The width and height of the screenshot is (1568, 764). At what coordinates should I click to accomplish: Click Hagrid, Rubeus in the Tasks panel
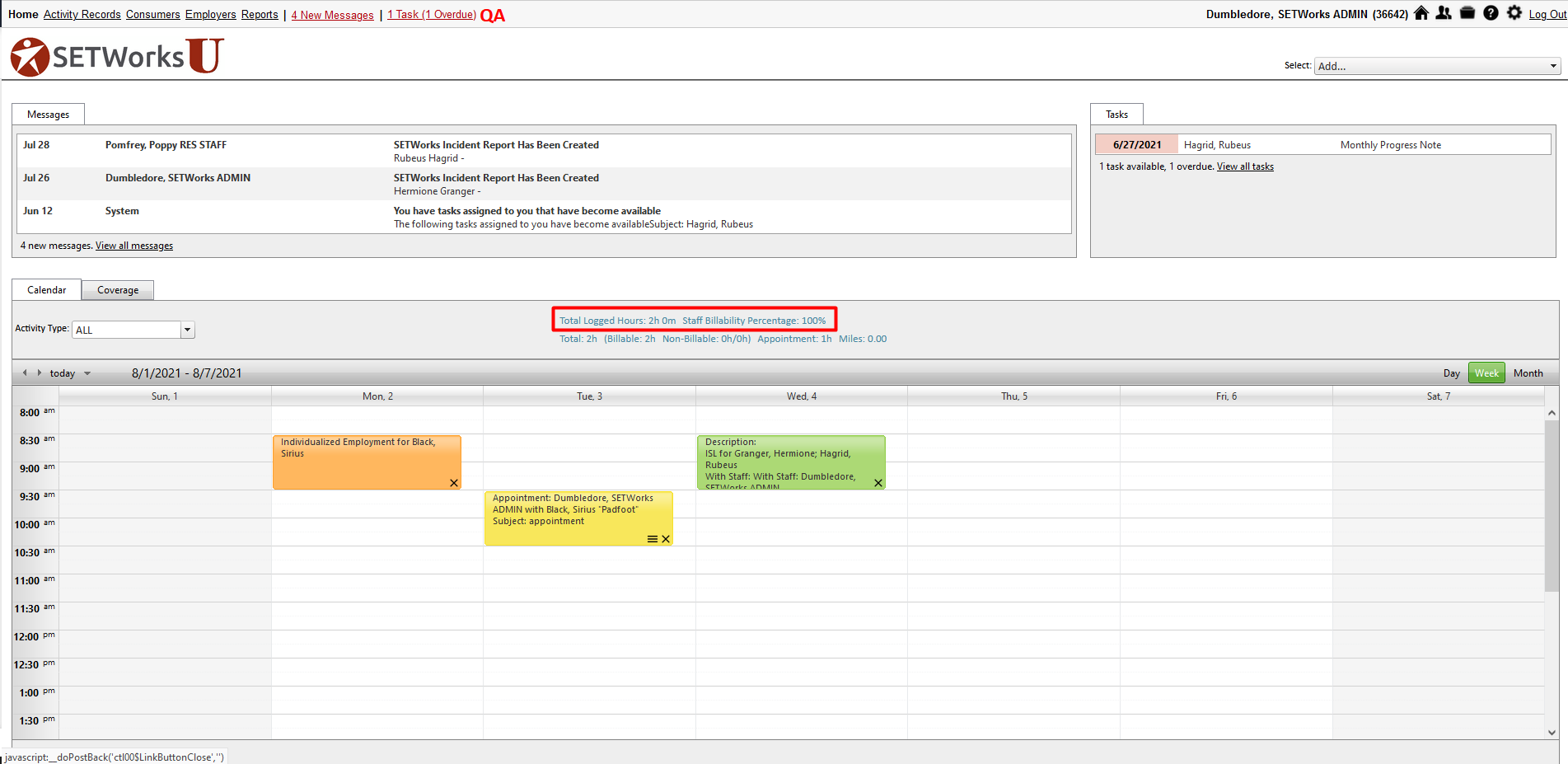1217,145
